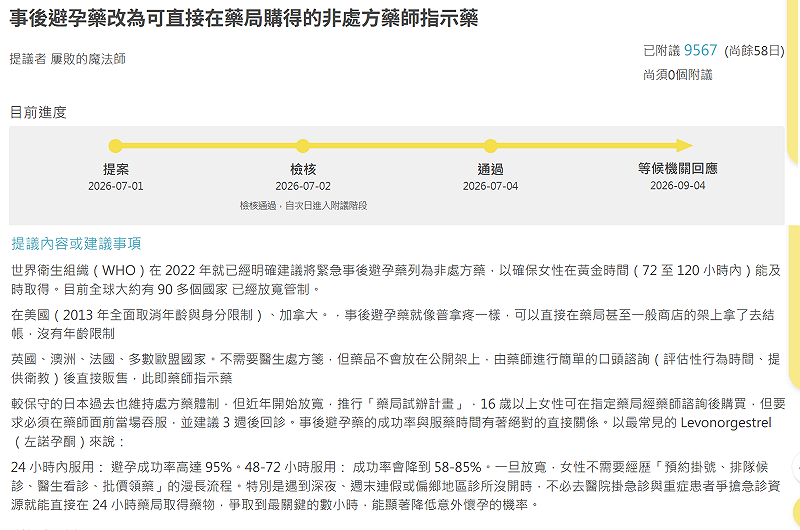
Task: Click the 通過 timeline dot
Action: point(490,146)
